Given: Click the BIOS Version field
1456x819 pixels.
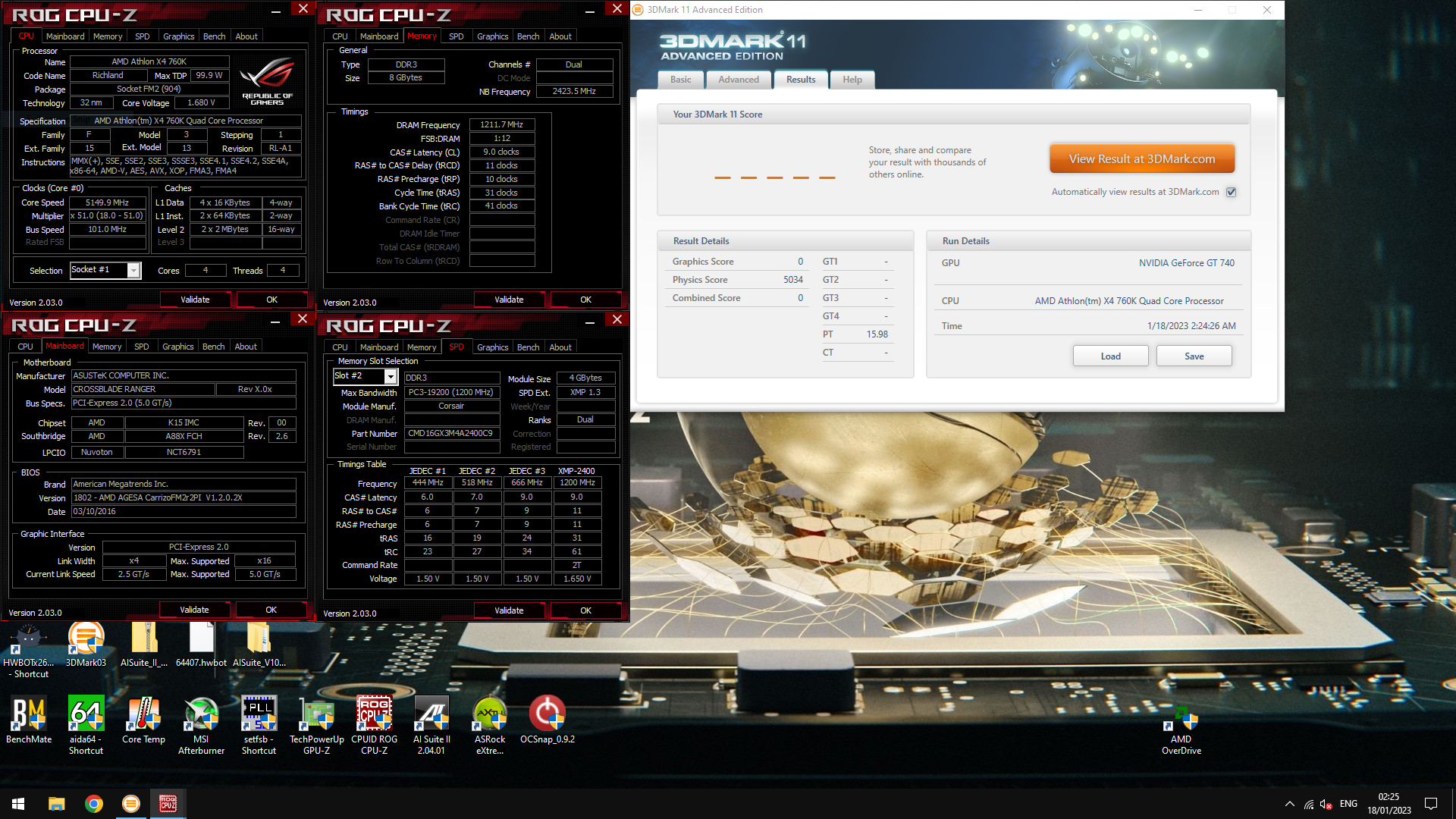Looking at the screenshot, I should [x=184, y=498].
